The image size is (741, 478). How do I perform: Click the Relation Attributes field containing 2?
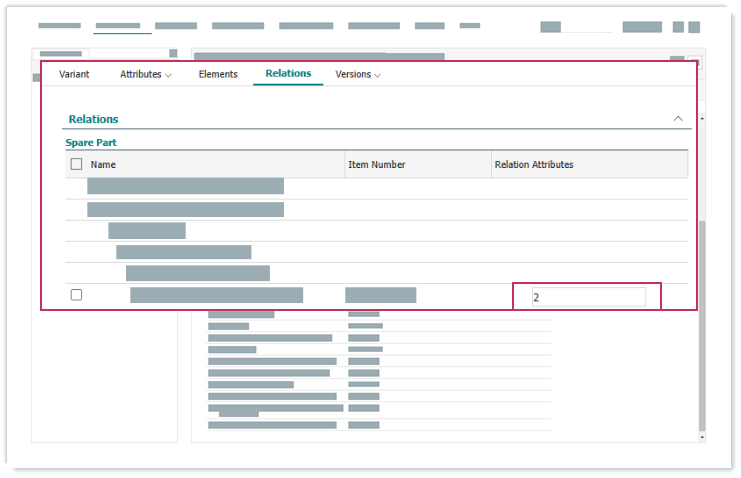click(588, 297)
